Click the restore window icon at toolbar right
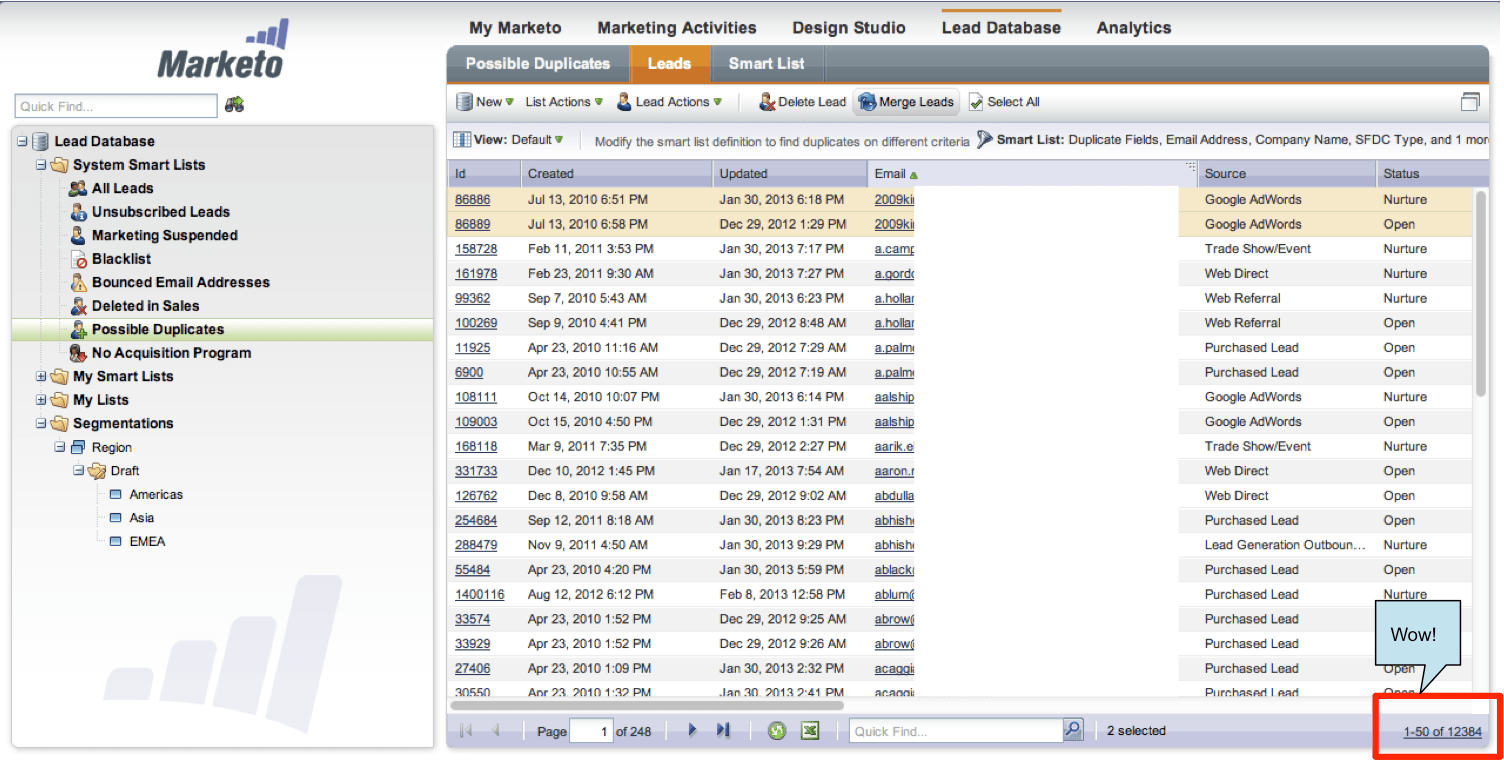Viewport: 1504px width, 760px height. 1470,101
